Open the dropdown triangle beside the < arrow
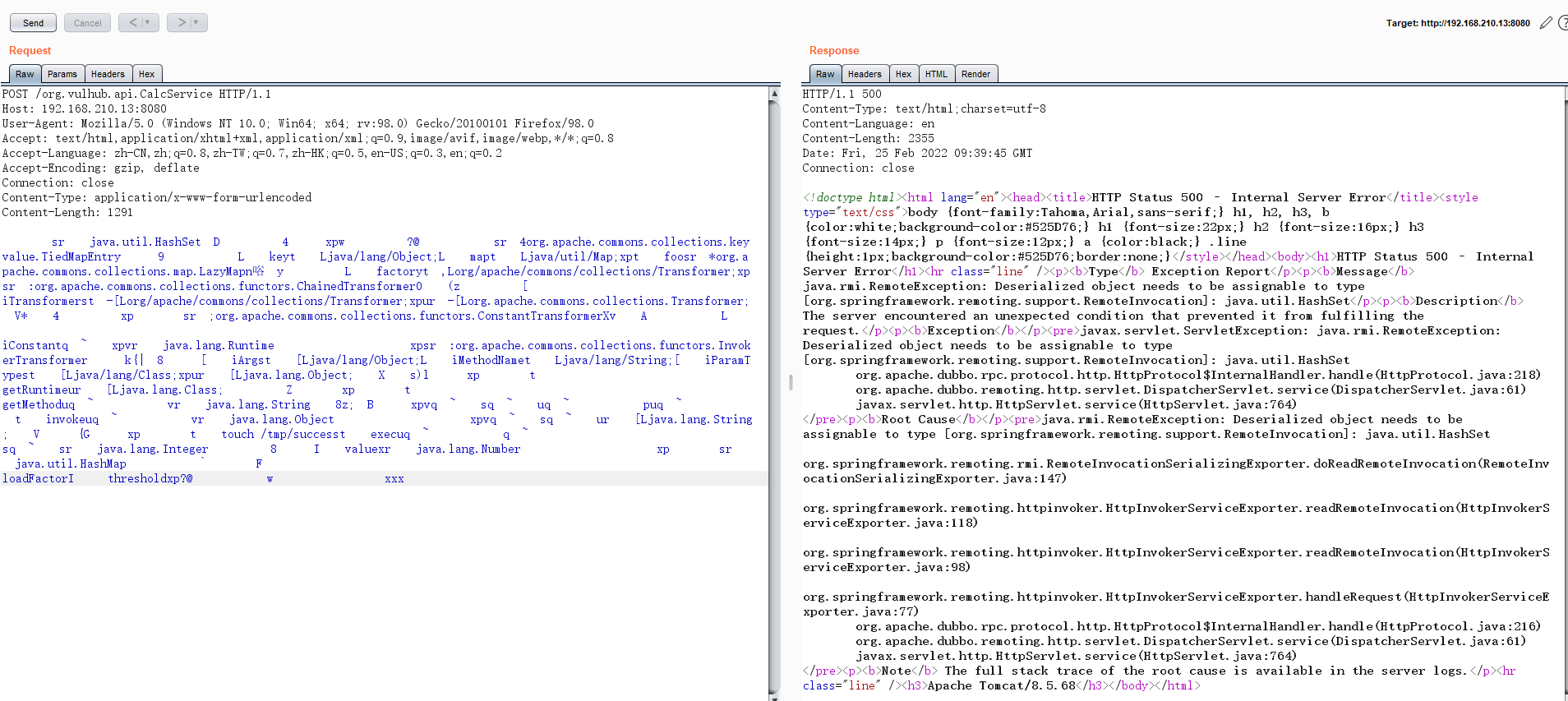1568x701 pixels. click(x=149, y=22)
